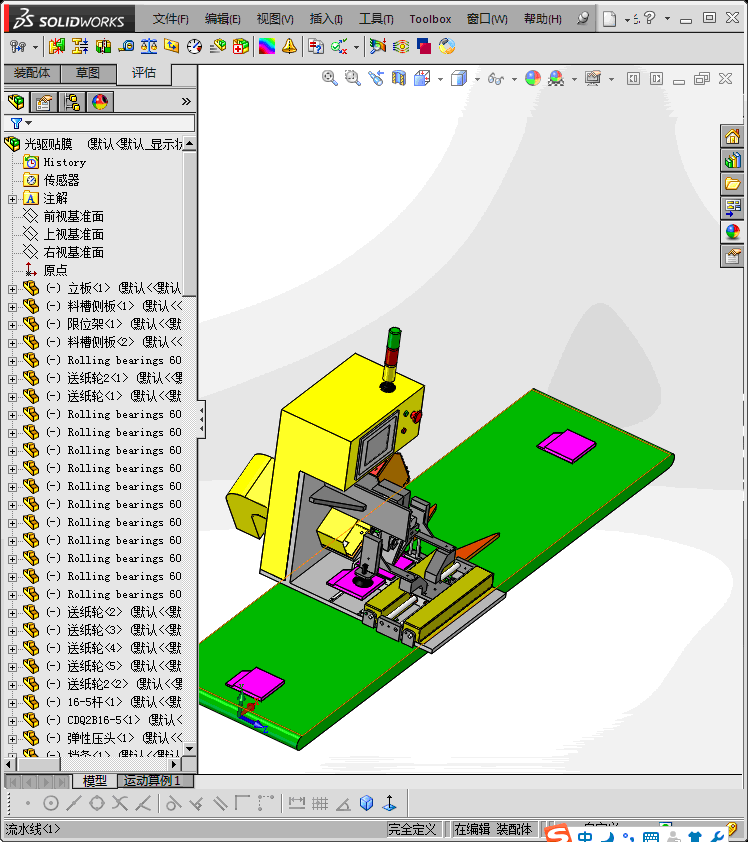This screenshot has width=748, height=842.
Task: Select the Measure tool
Action: [126, 47]
